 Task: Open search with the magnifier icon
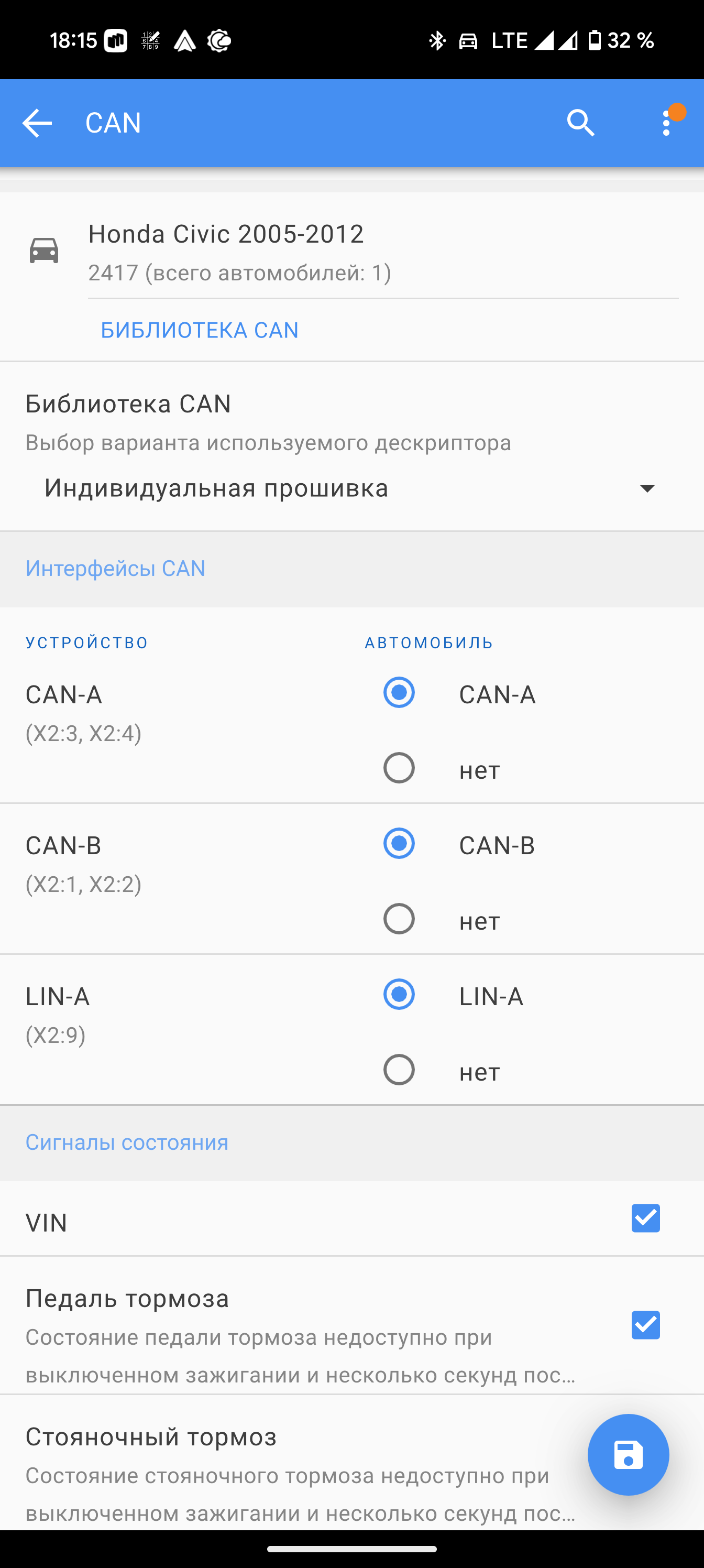pyautogui.click(x=580, y=123)
